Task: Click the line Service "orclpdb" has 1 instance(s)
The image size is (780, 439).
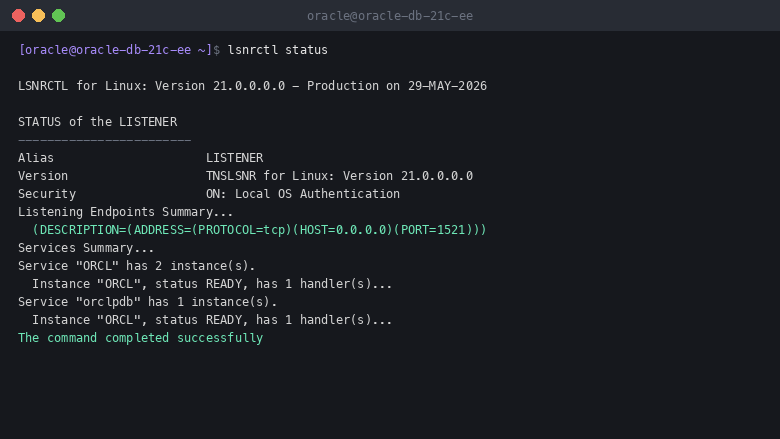Action: [147, 302]
